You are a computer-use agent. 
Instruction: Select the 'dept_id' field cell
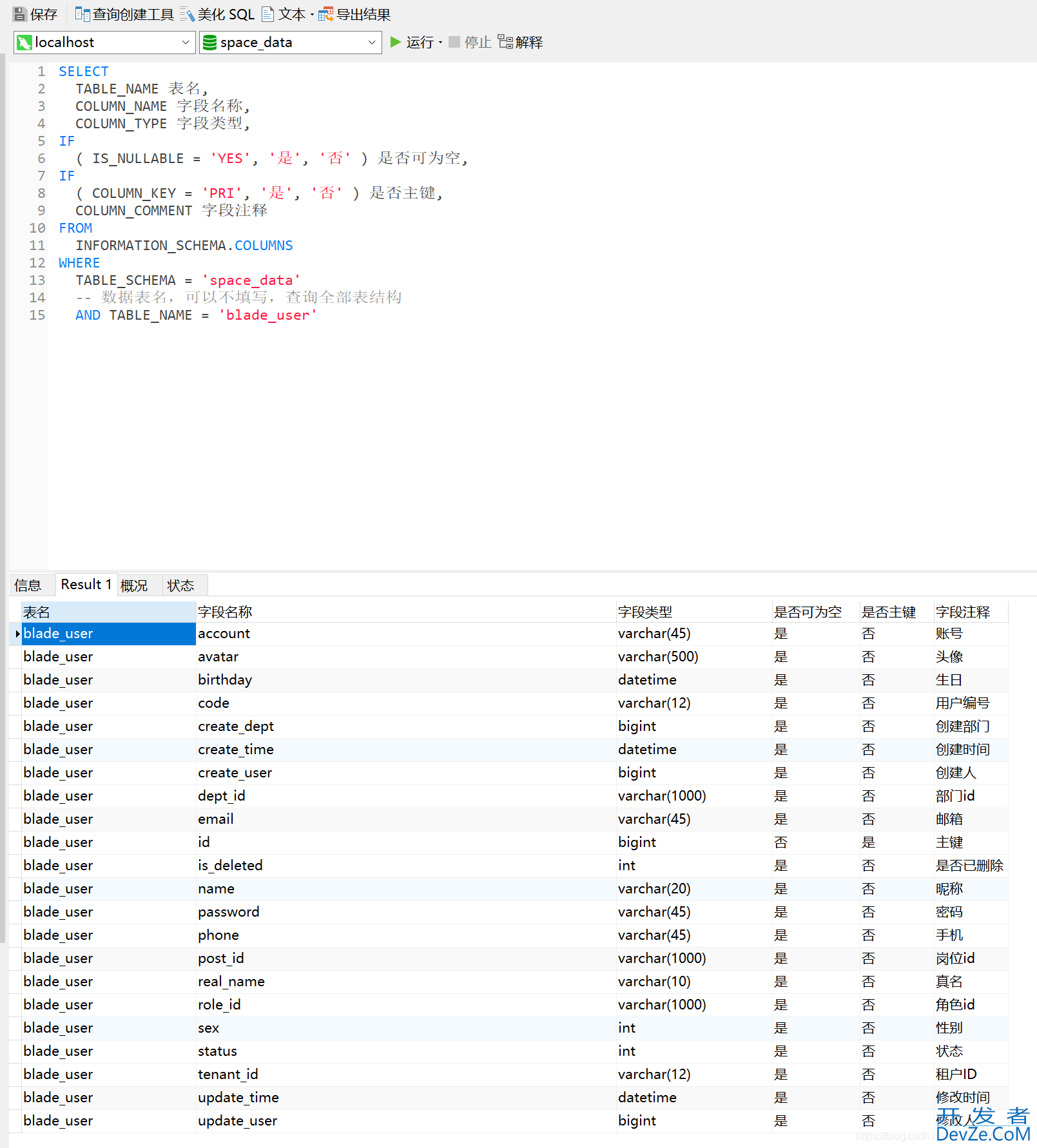(x=406, y=796)
